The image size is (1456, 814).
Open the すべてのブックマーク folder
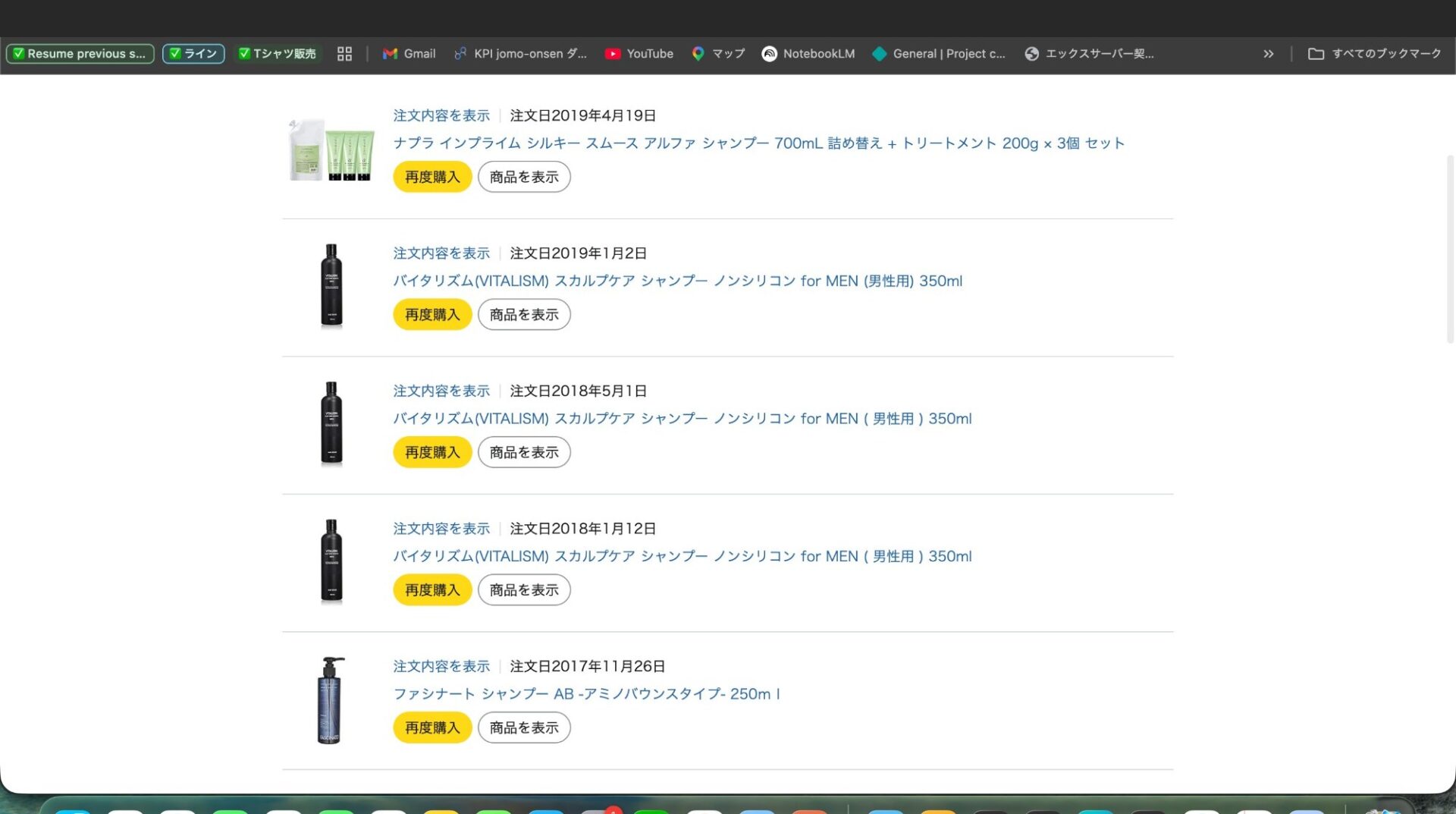[1374, 54]
